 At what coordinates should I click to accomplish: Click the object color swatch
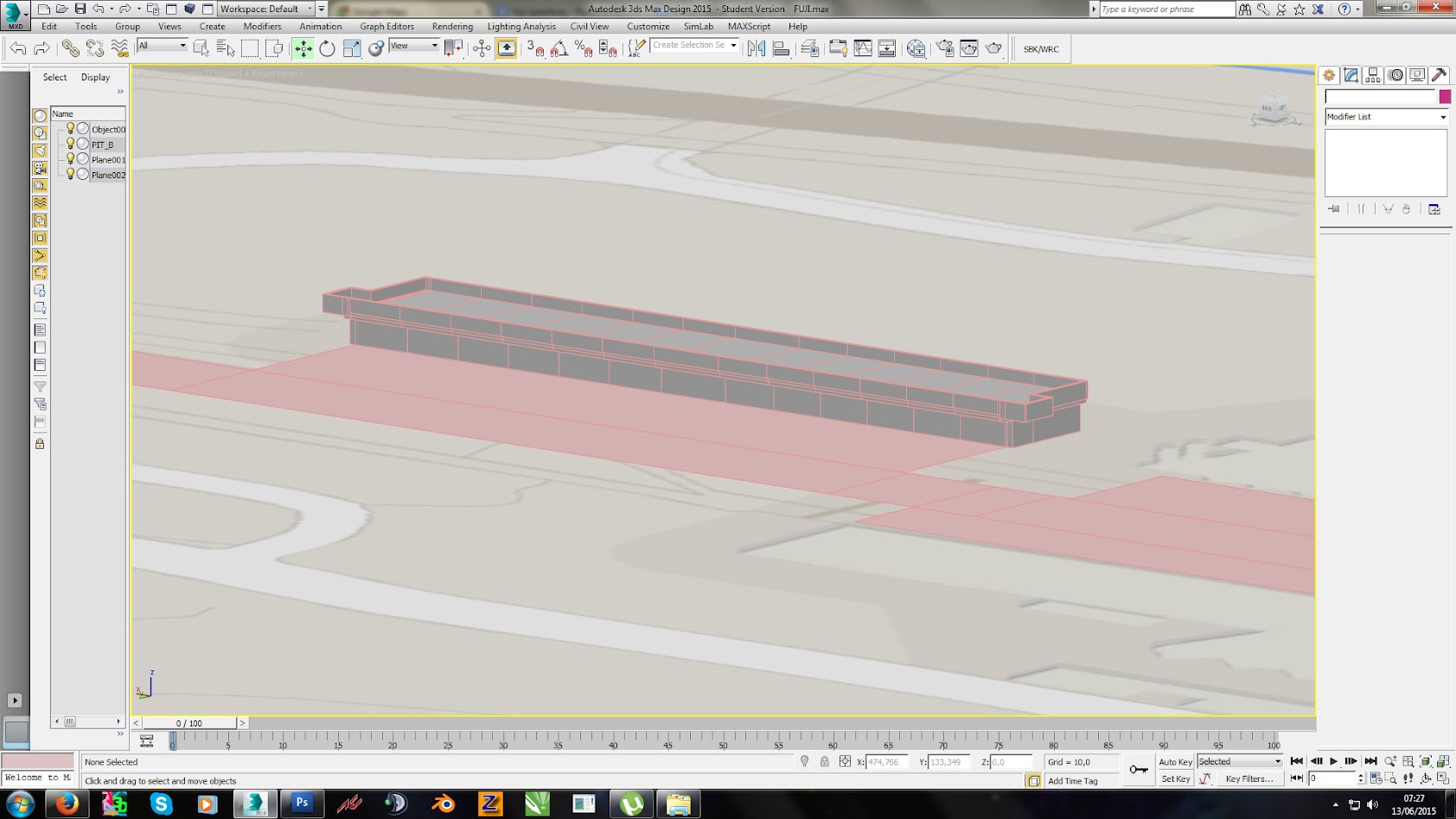pyautogui.click(x=1445, y=97)
